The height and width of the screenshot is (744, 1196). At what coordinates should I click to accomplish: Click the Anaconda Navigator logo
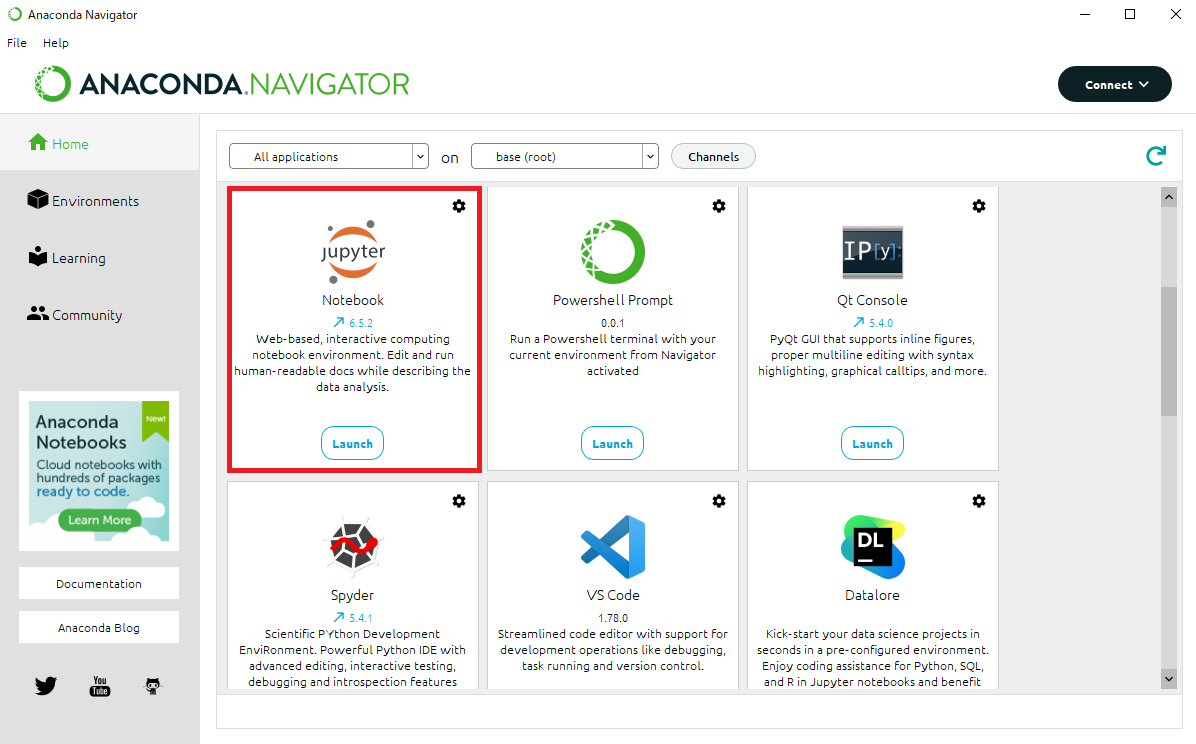(221, 84)
